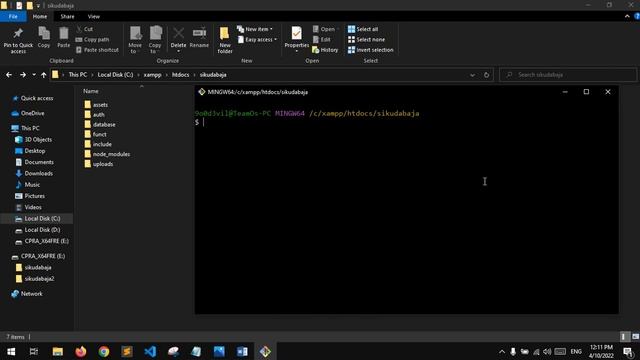
Task: Refresh the address bar location
Action: (x=487, y=75)
